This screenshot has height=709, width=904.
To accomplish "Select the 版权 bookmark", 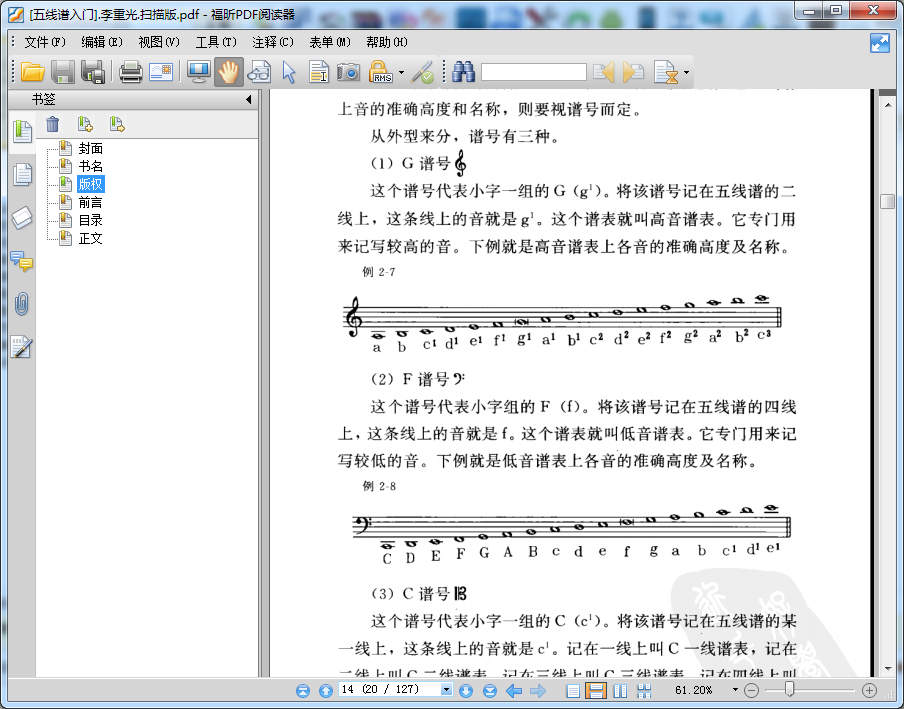I will click(x=91, y=184).
